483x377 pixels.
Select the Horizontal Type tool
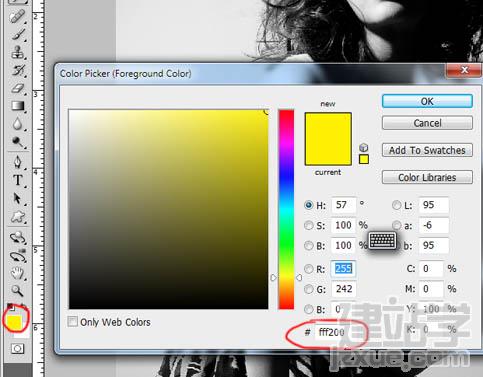[17, 180]
